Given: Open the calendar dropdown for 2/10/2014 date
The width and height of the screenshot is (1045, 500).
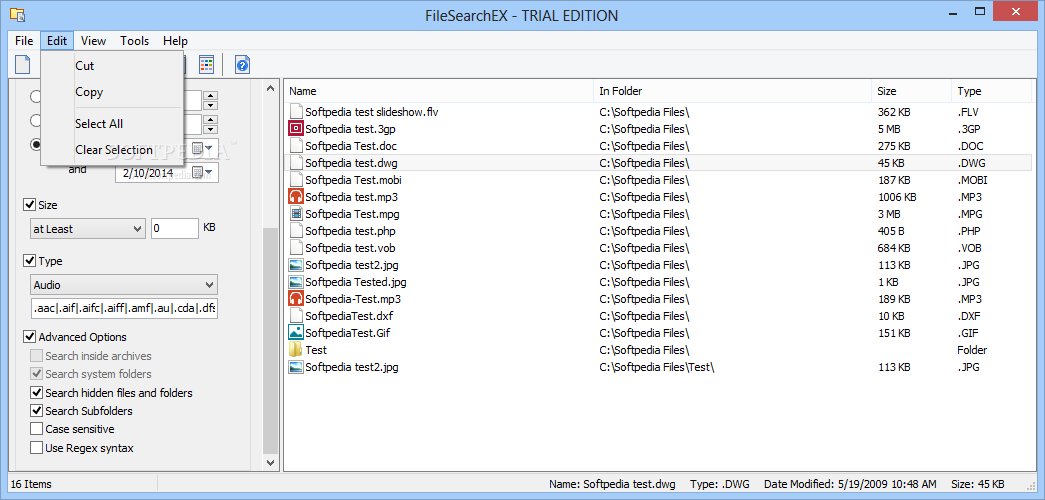Looking at the screenshot, I should pos(202,172).
